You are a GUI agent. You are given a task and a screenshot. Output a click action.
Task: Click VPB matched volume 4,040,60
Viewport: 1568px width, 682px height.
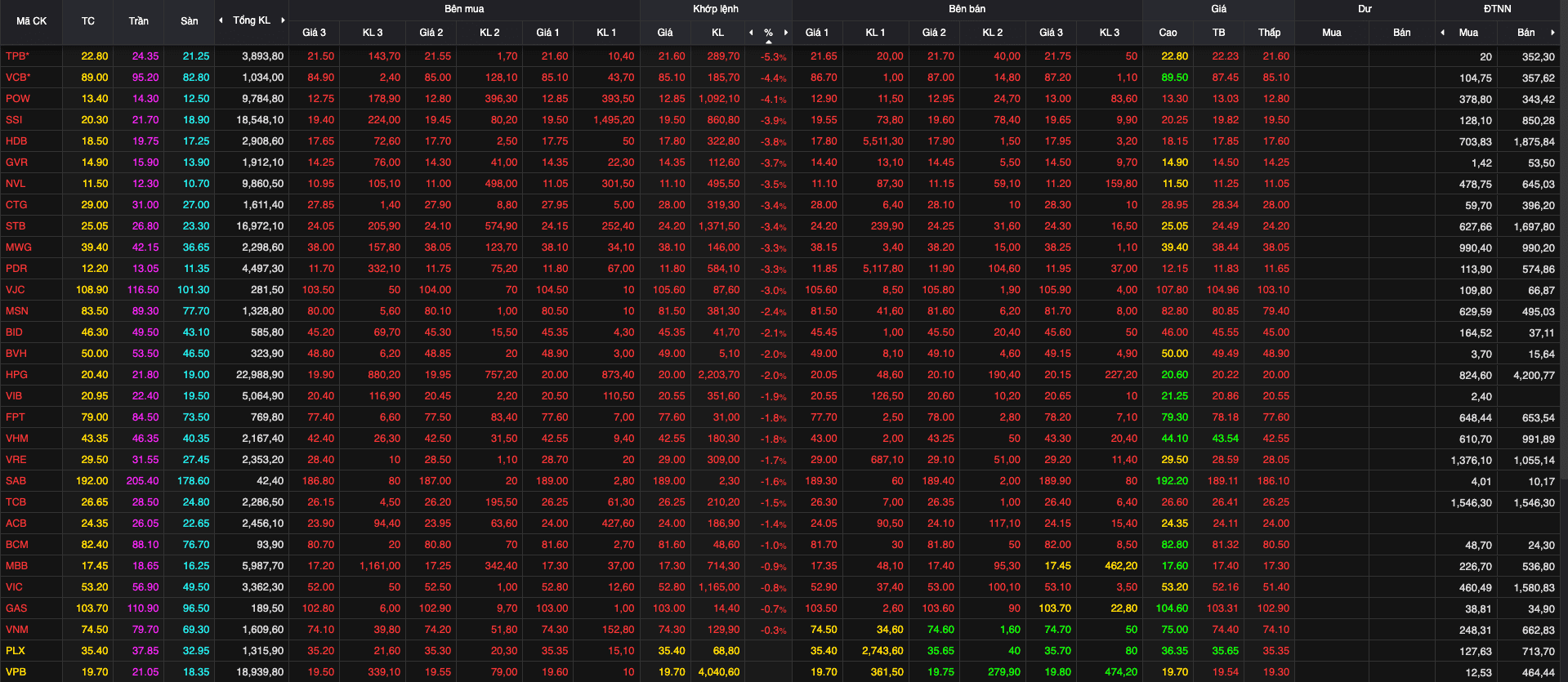point(719,672)
